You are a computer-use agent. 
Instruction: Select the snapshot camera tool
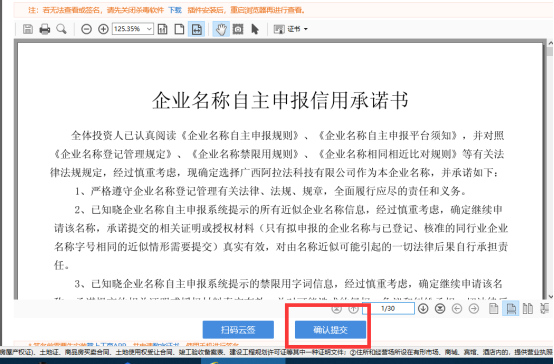tap(238, 29)
